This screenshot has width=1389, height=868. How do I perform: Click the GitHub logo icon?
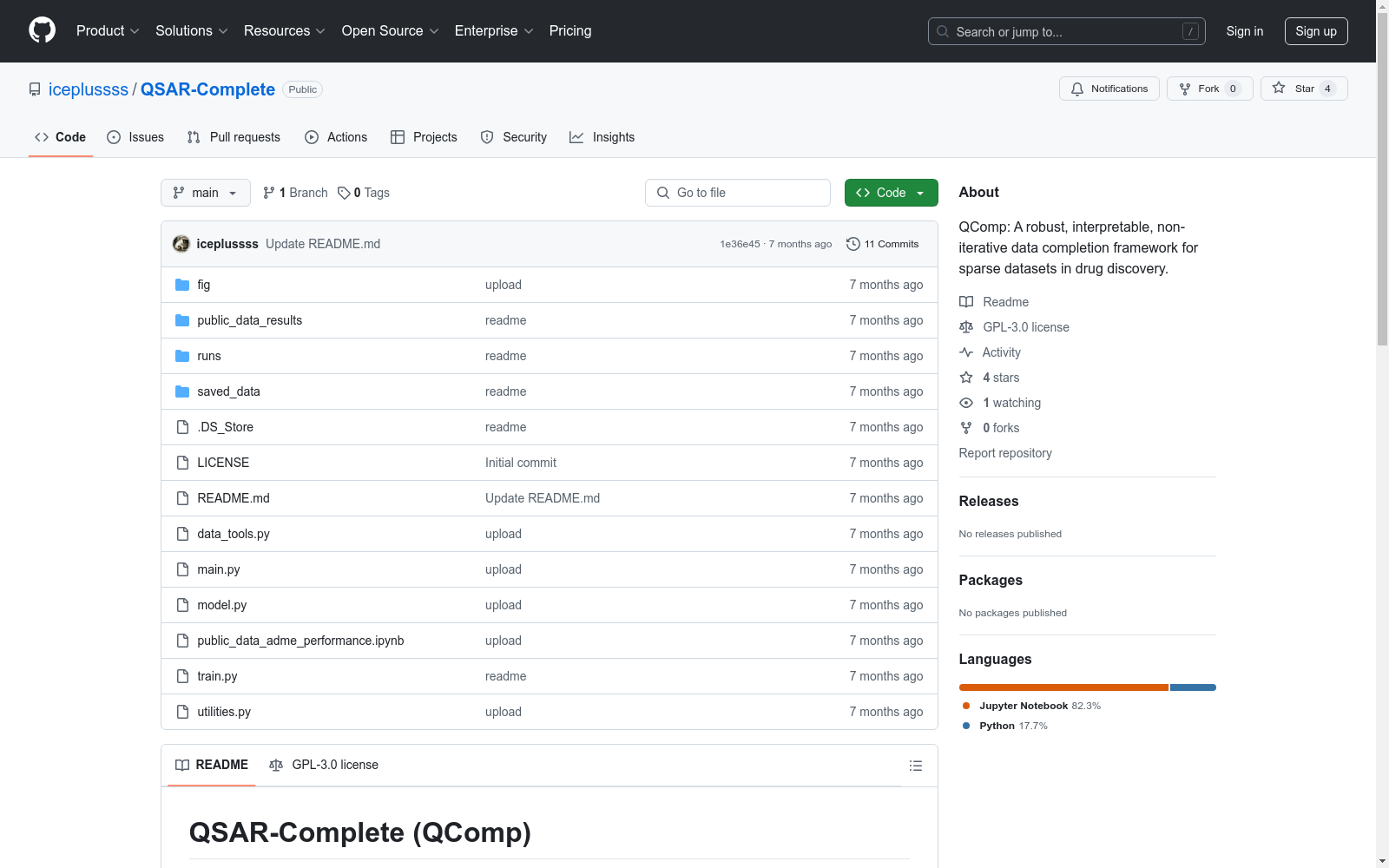42,30
